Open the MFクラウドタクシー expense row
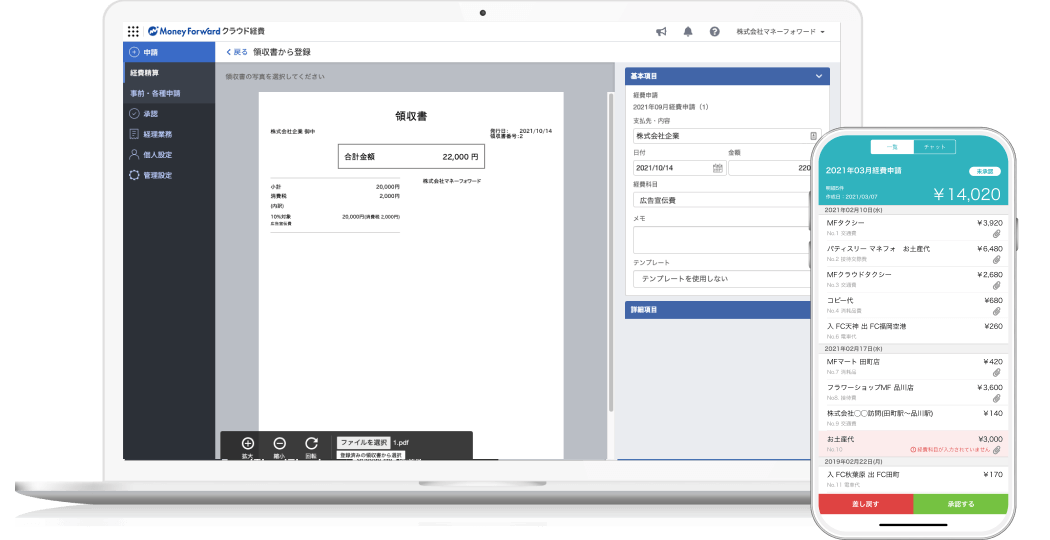This screenshot has width=1050, height=540. coord(914,279)
